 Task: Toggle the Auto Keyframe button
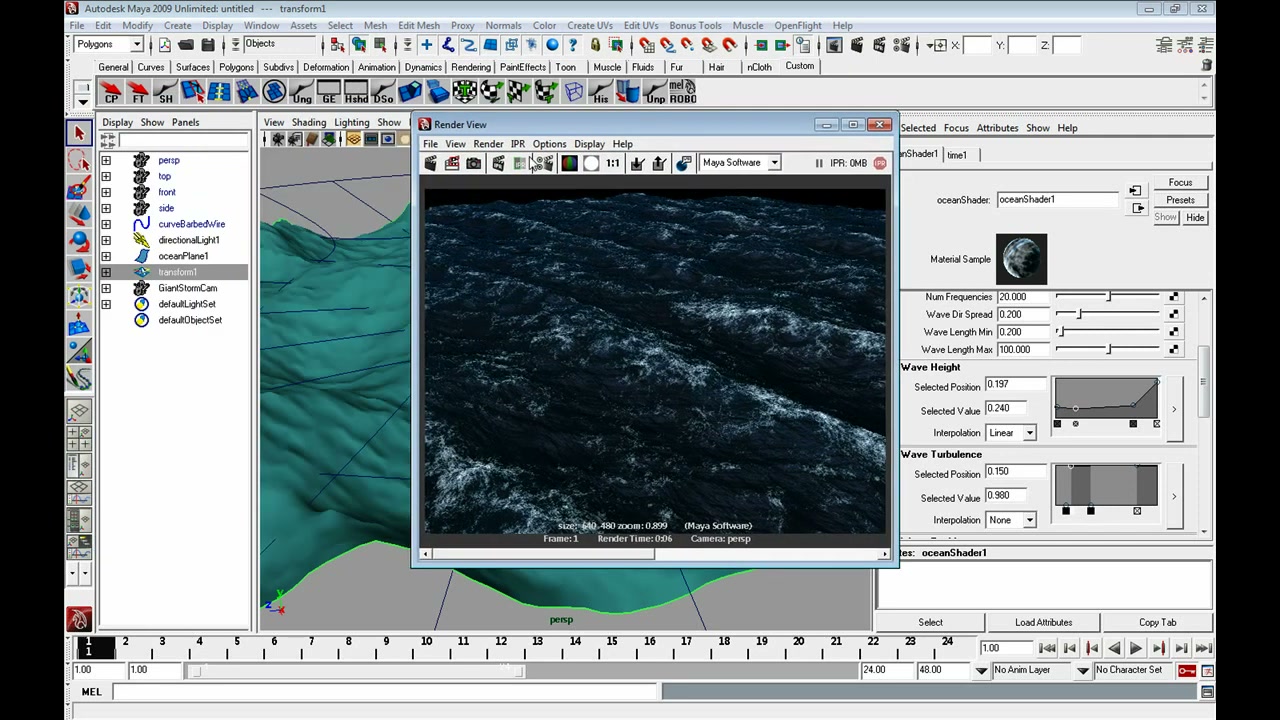coord(1187,670)
